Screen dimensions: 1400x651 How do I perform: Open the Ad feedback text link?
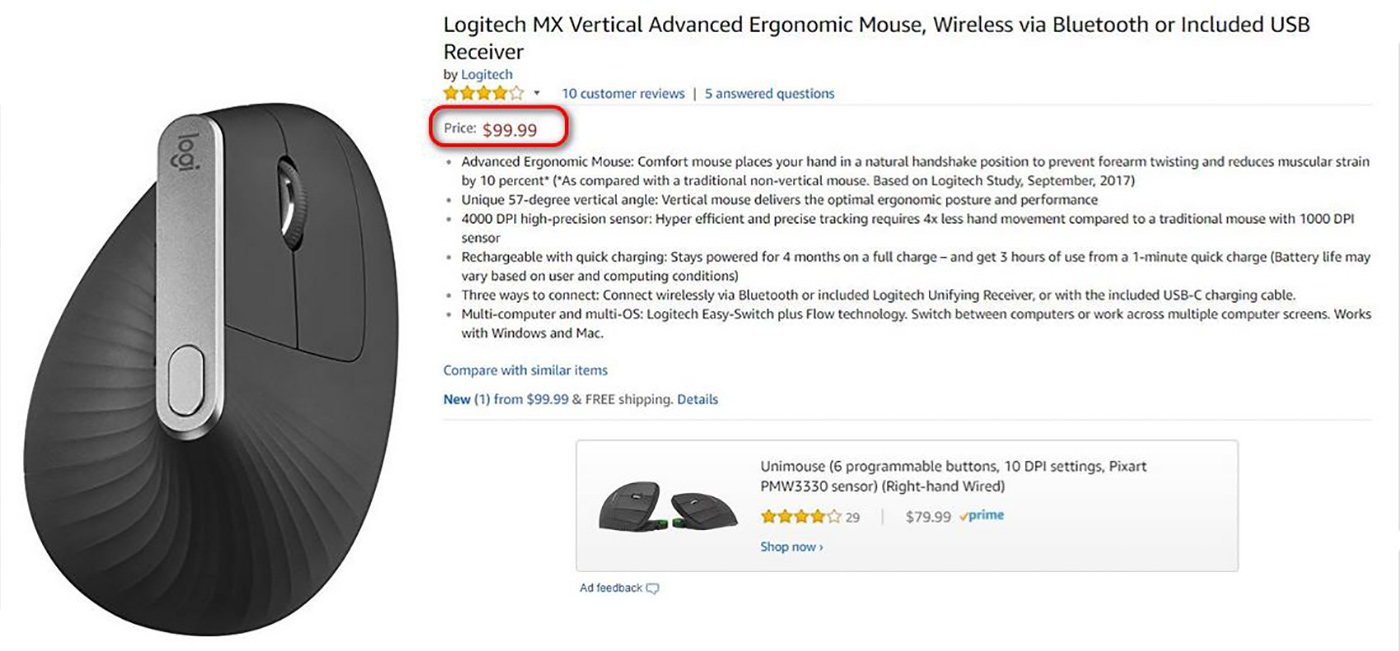[610, 588]
